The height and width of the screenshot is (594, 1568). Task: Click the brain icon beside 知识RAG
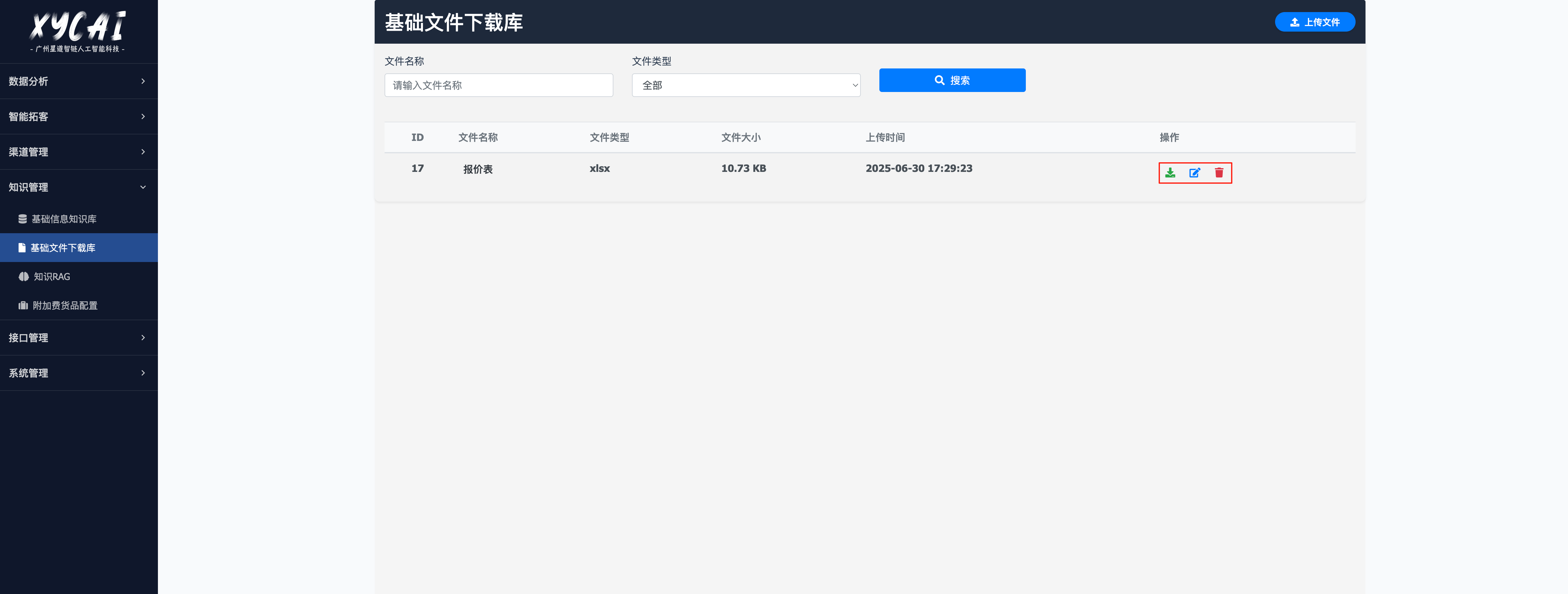[24, 276]
